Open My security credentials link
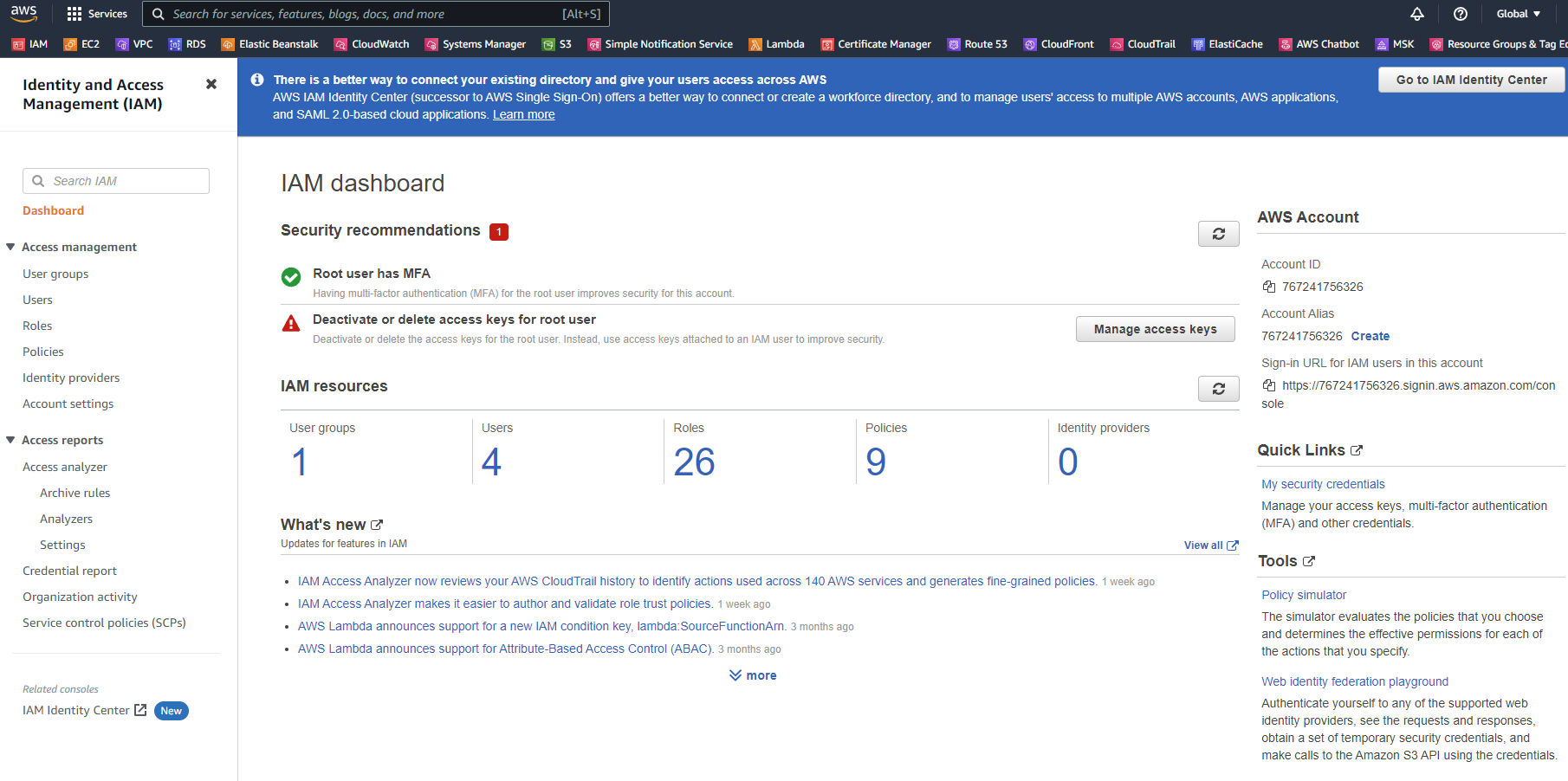Image resolution: width=1568 pixels, height=781 pixels. (1323, 484)
